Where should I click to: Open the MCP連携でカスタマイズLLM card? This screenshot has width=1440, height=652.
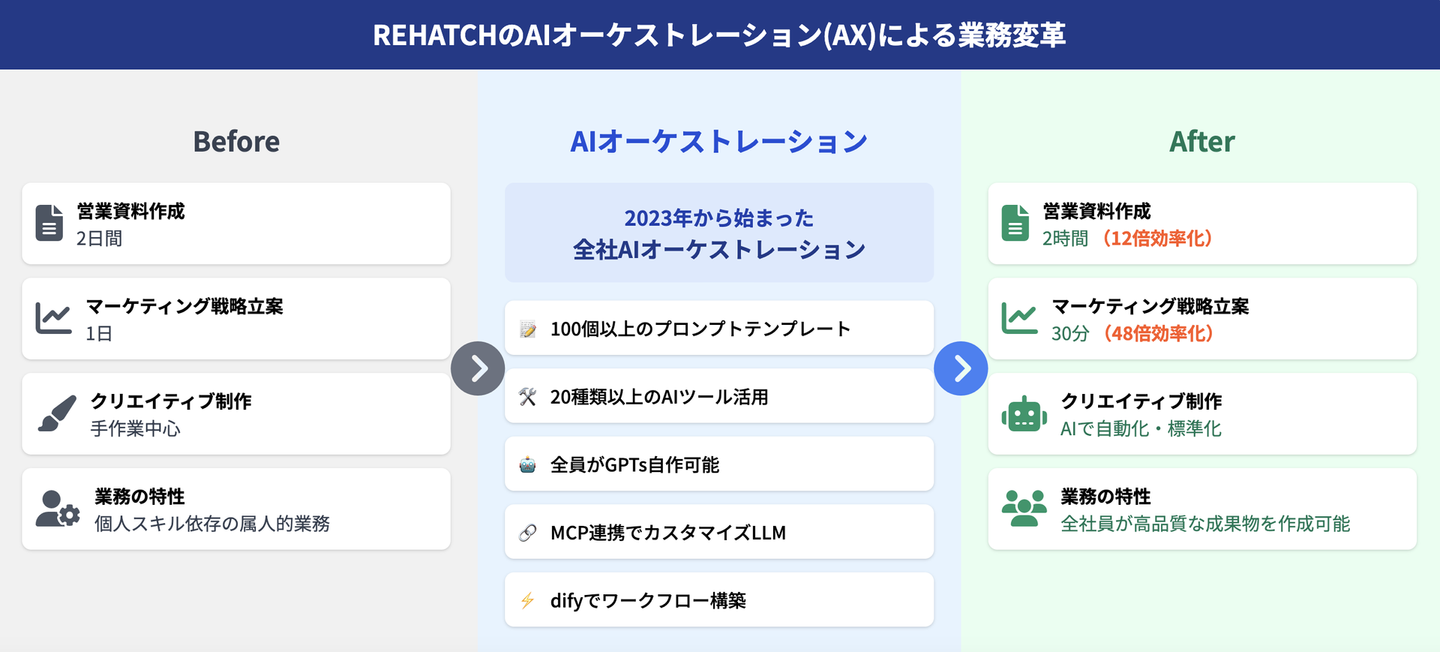click(x=719, y=532)
